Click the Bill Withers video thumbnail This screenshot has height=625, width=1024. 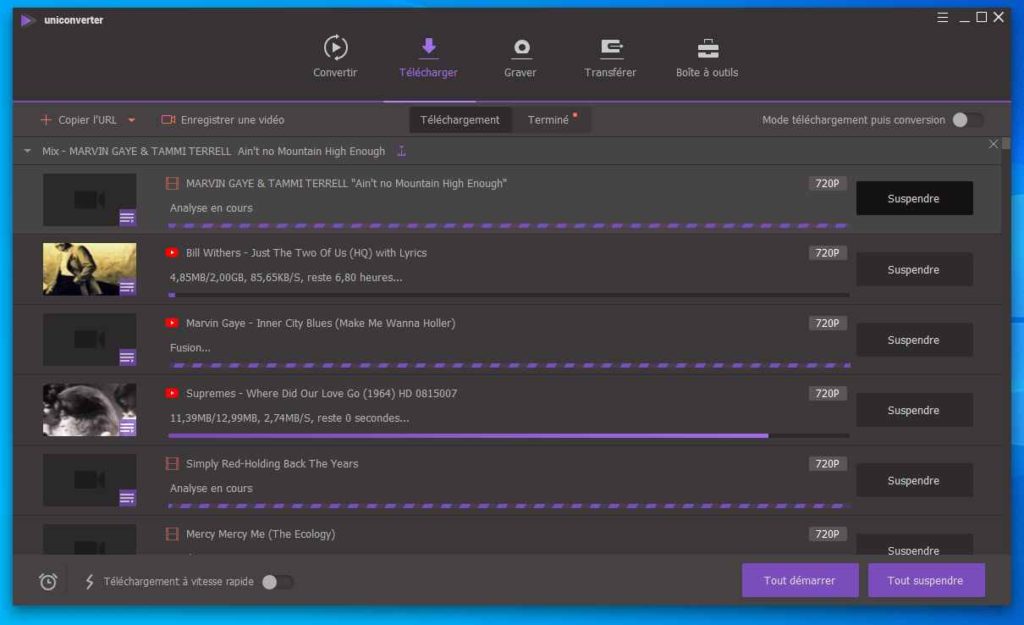[89, 269]
